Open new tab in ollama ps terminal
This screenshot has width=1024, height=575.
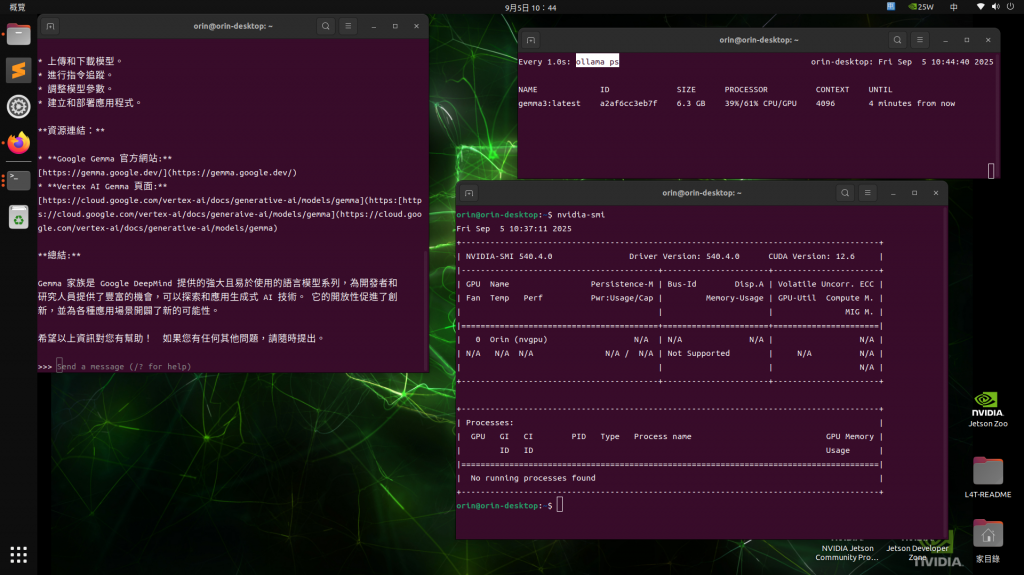coord(530,40)
